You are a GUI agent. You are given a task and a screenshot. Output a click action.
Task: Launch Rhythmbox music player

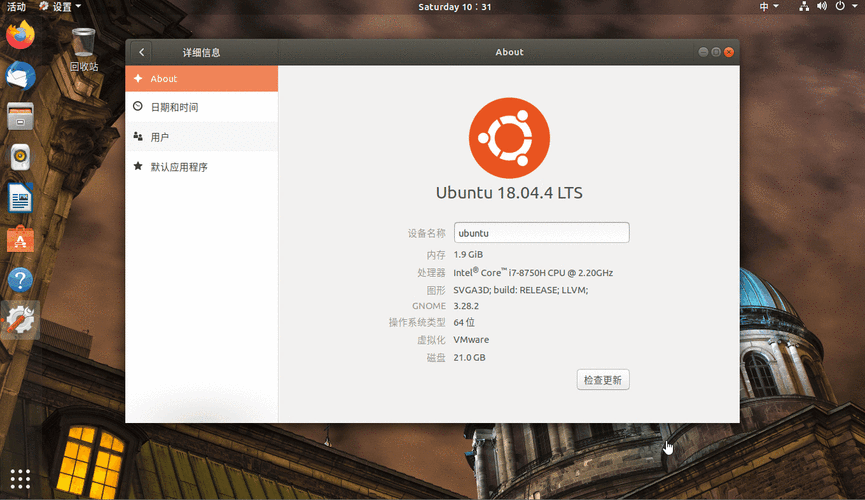pyautogui.click(x=20, y=157)
